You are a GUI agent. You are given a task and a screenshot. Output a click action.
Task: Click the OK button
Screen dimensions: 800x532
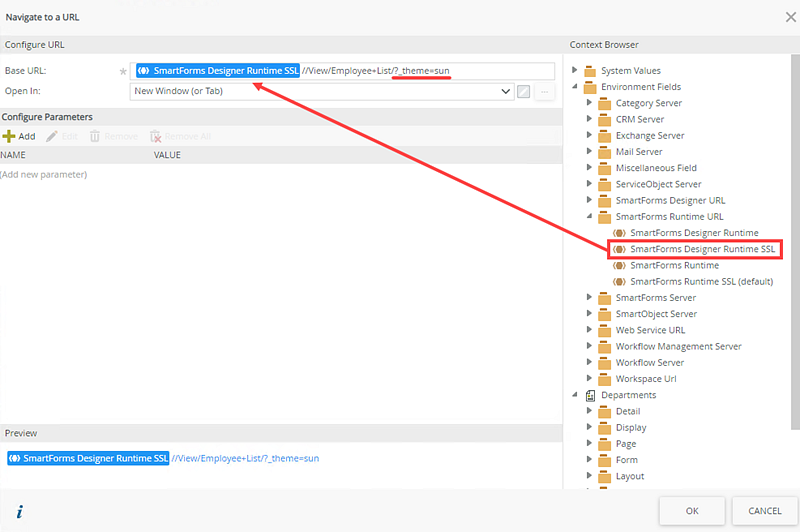coord(692,511)
